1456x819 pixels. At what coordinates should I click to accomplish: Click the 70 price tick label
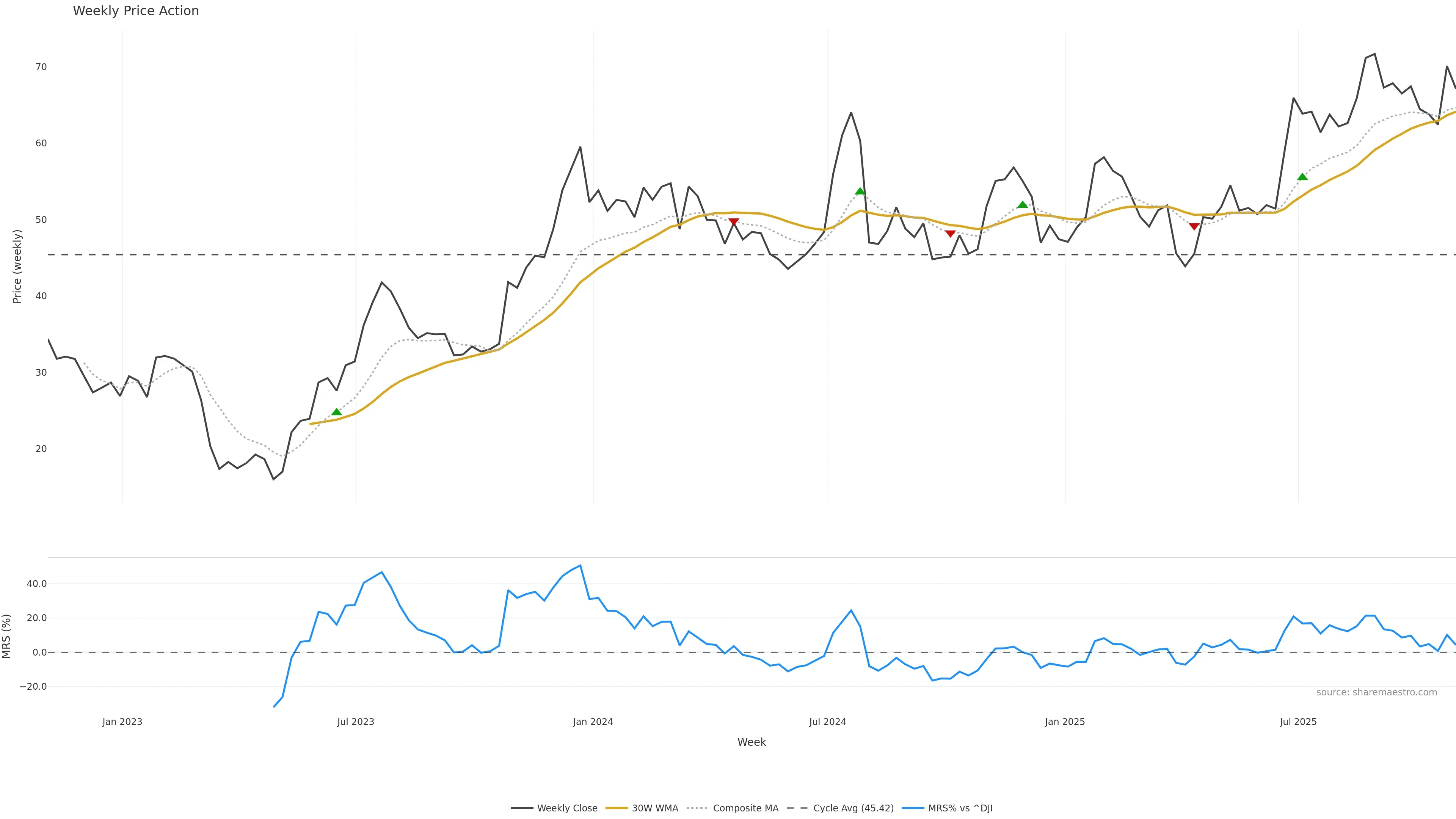pyautogui.click(x=41, y=67)
